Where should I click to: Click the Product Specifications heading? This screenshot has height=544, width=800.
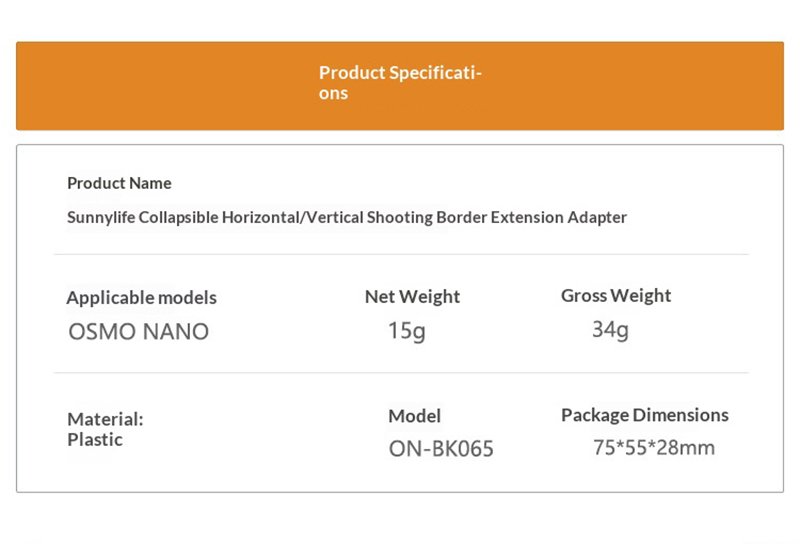point(400,82)
